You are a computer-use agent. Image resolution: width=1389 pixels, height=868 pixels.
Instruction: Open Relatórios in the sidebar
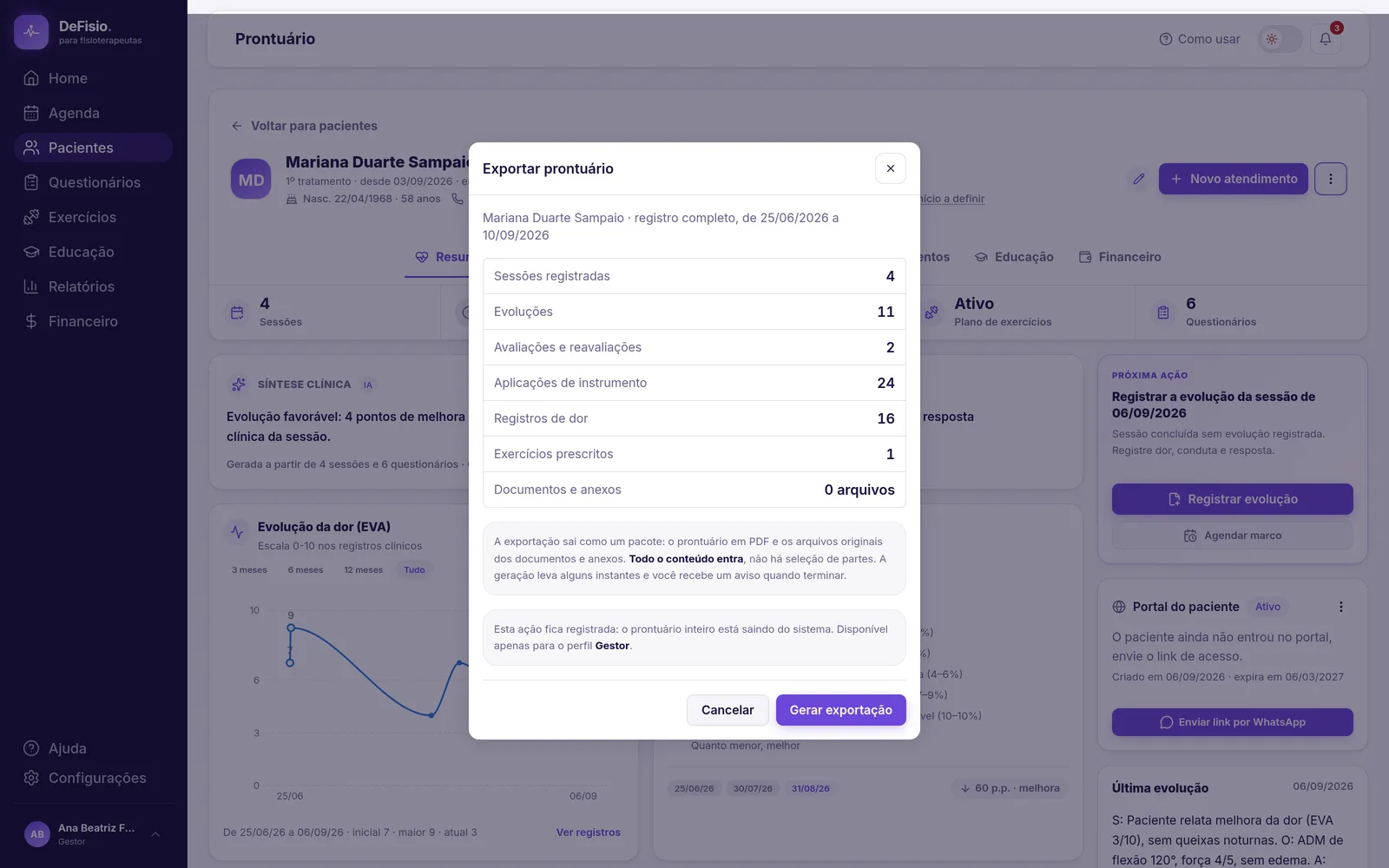(93, 286)
